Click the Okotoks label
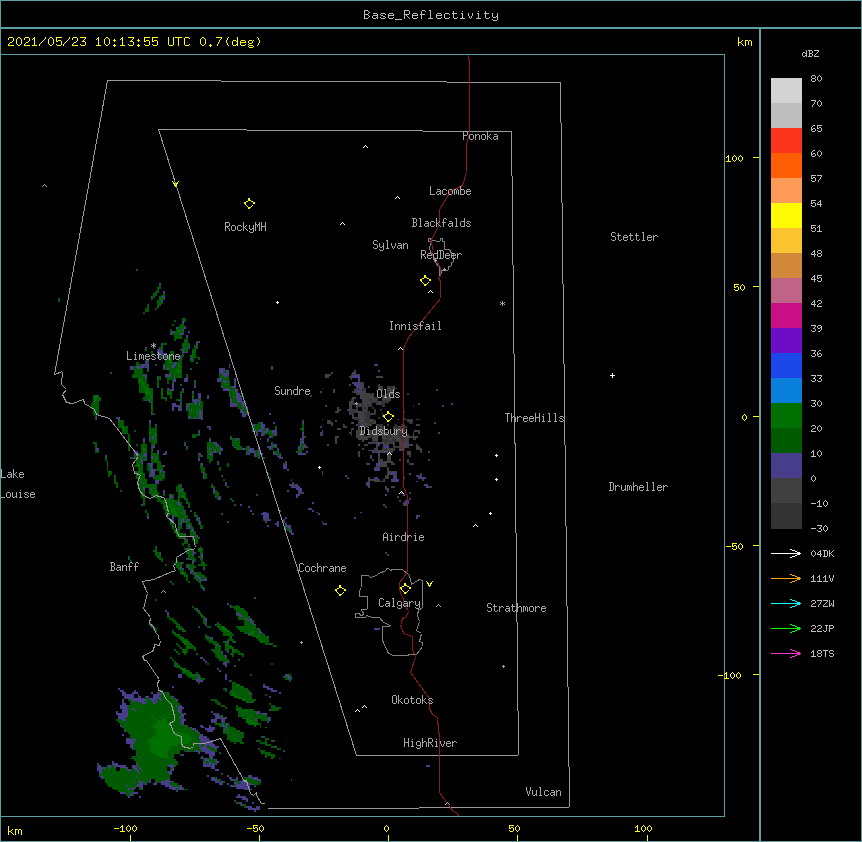862x842 pixels. (412, 700)
